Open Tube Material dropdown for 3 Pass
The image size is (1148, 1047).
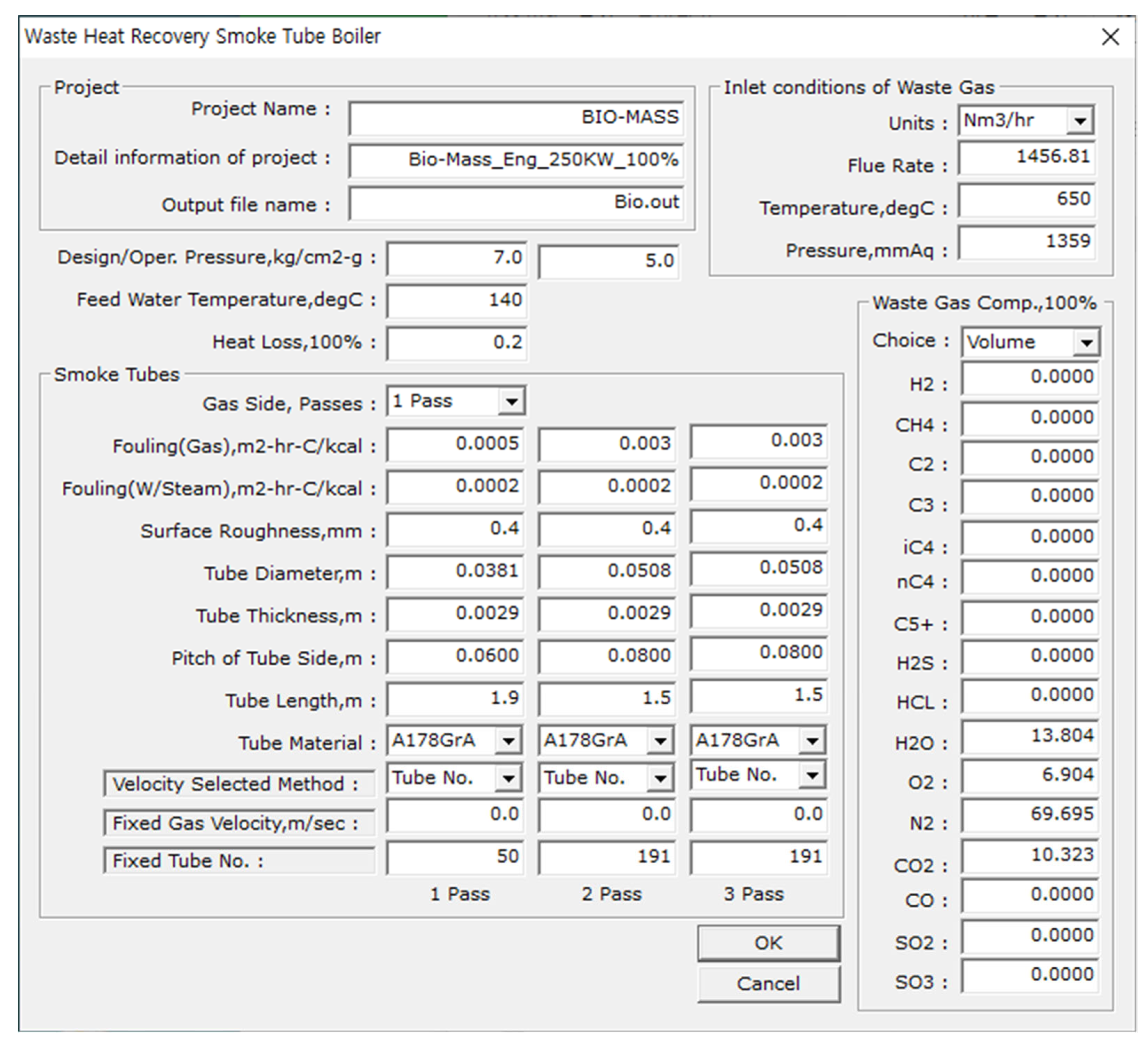pos(812,741)
